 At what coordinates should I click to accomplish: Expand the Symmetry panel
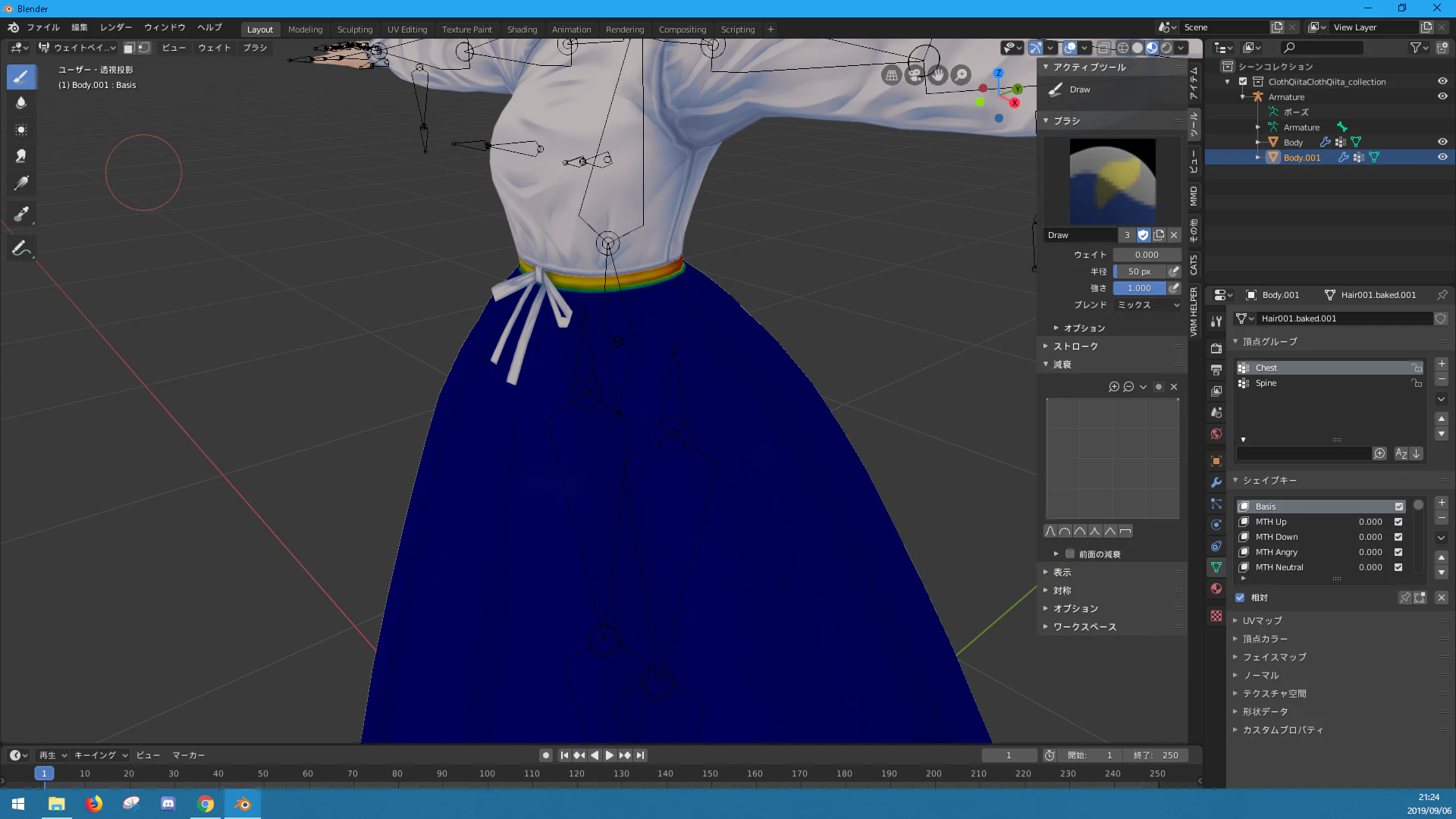click(1062, 591)
